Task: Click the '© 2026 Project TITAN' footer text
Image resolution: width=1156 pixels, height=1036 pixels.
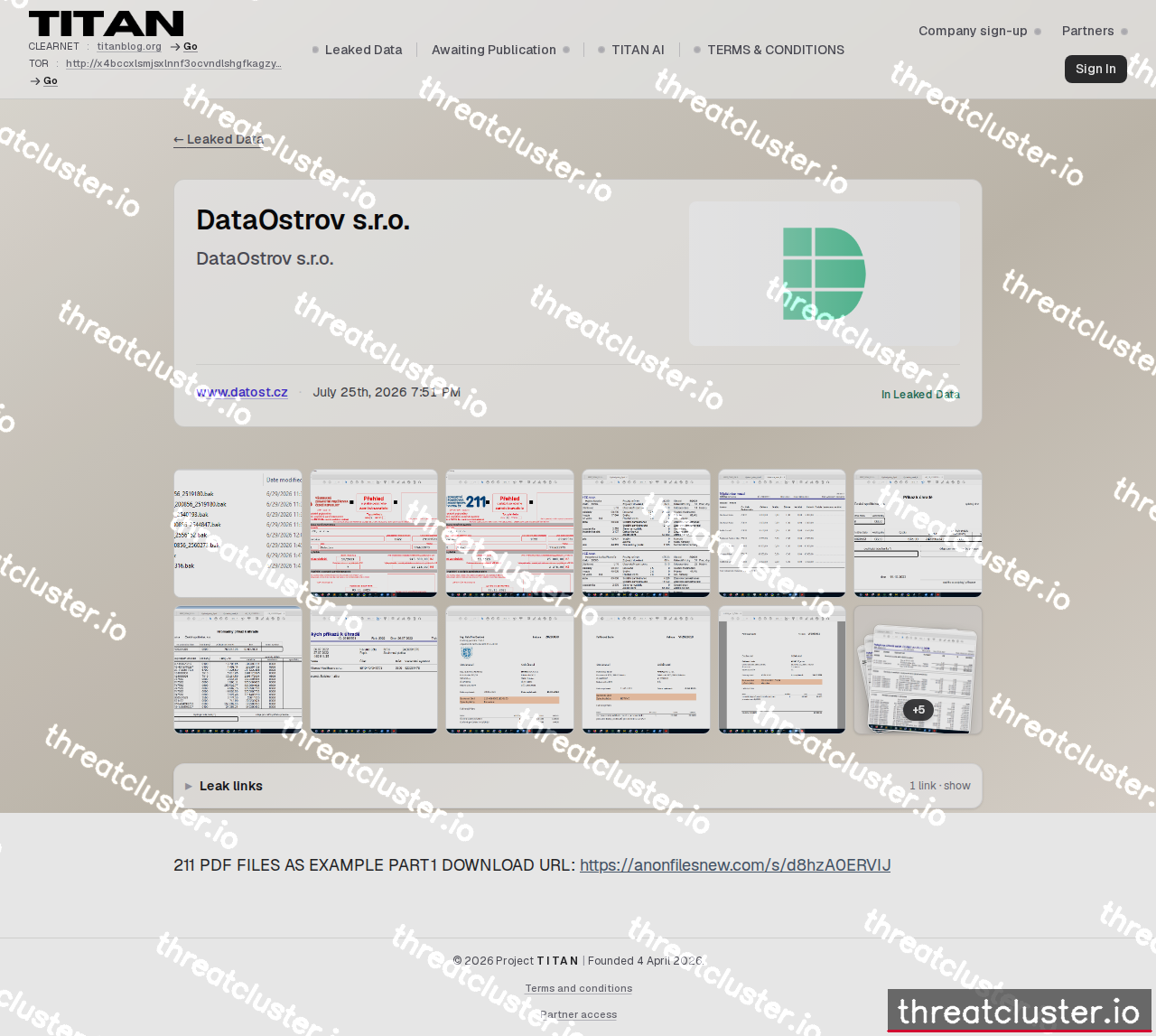Action: 516,961
